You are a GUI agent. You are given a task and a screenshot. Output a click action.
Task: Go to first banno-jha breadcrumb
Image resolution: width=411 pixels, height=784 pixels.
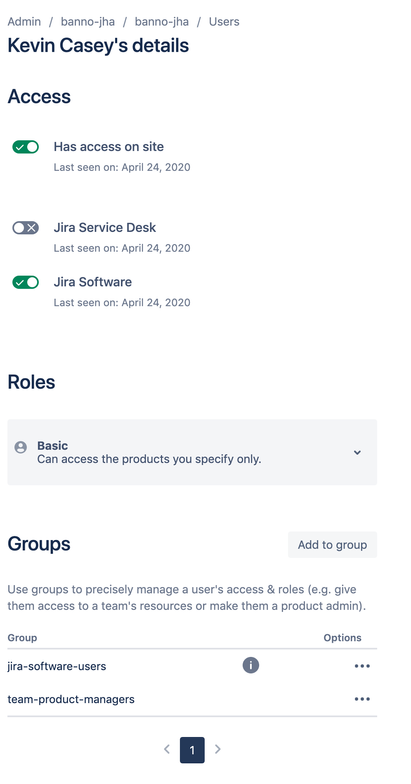[88, 22]
